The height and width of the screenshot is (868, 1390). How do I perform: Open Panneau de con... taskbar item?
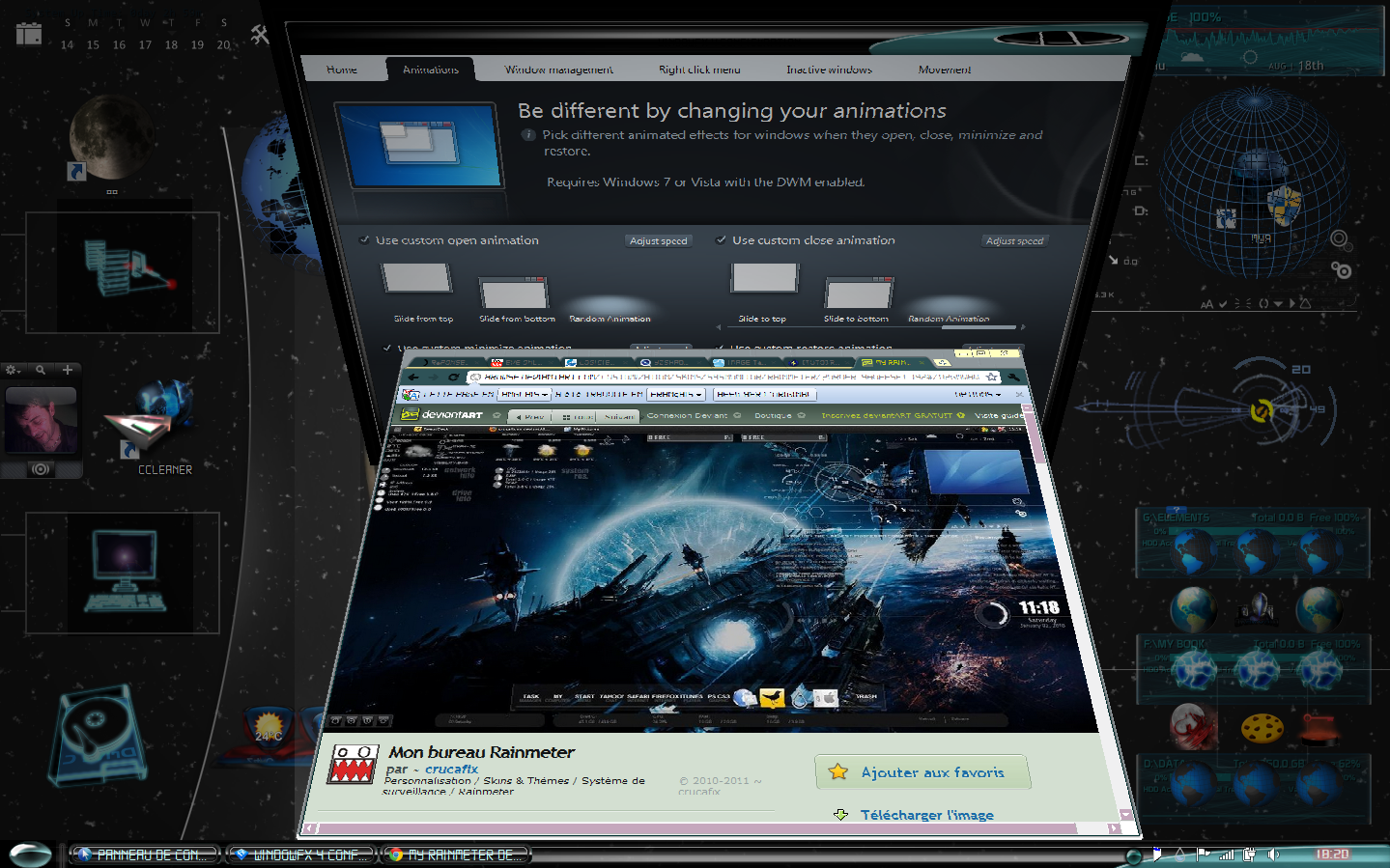point(146,854)
